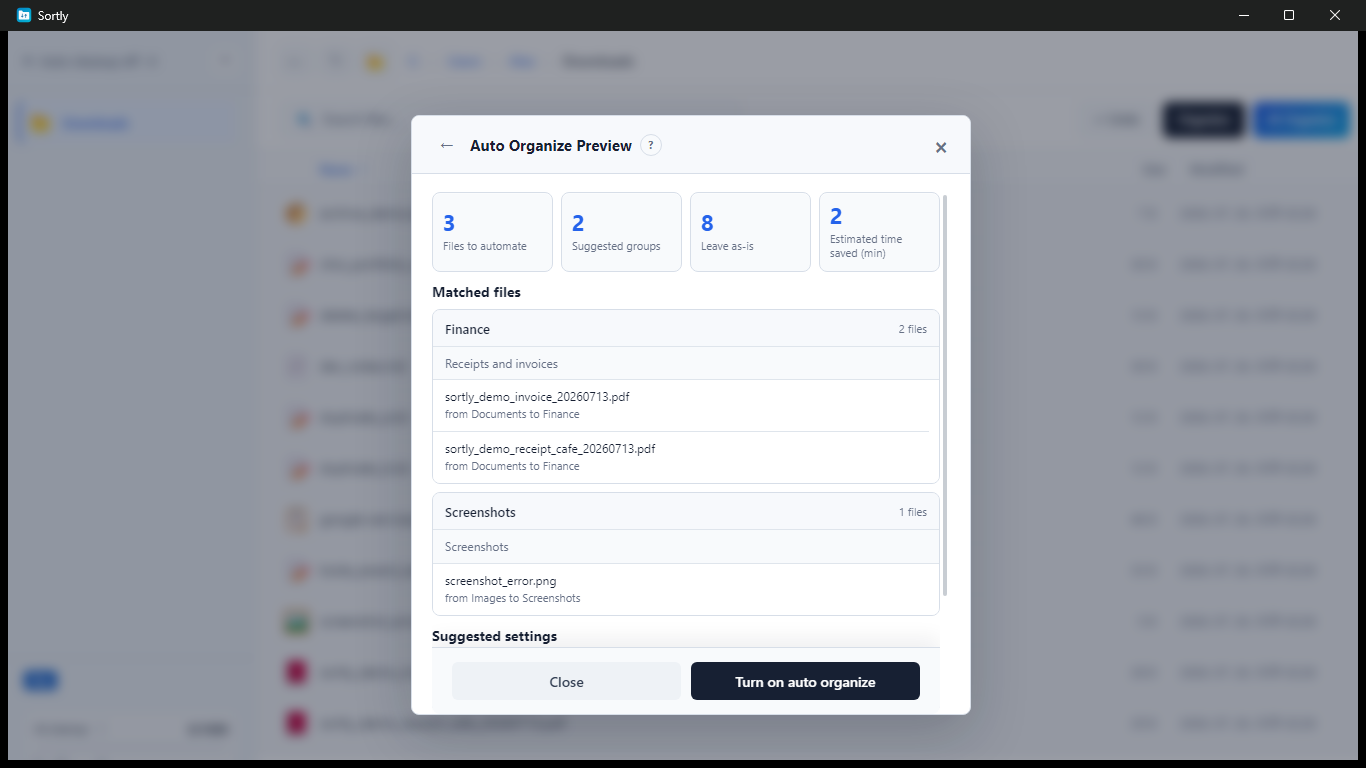Select screenshot_error.png file row

[x=686, y=589]
